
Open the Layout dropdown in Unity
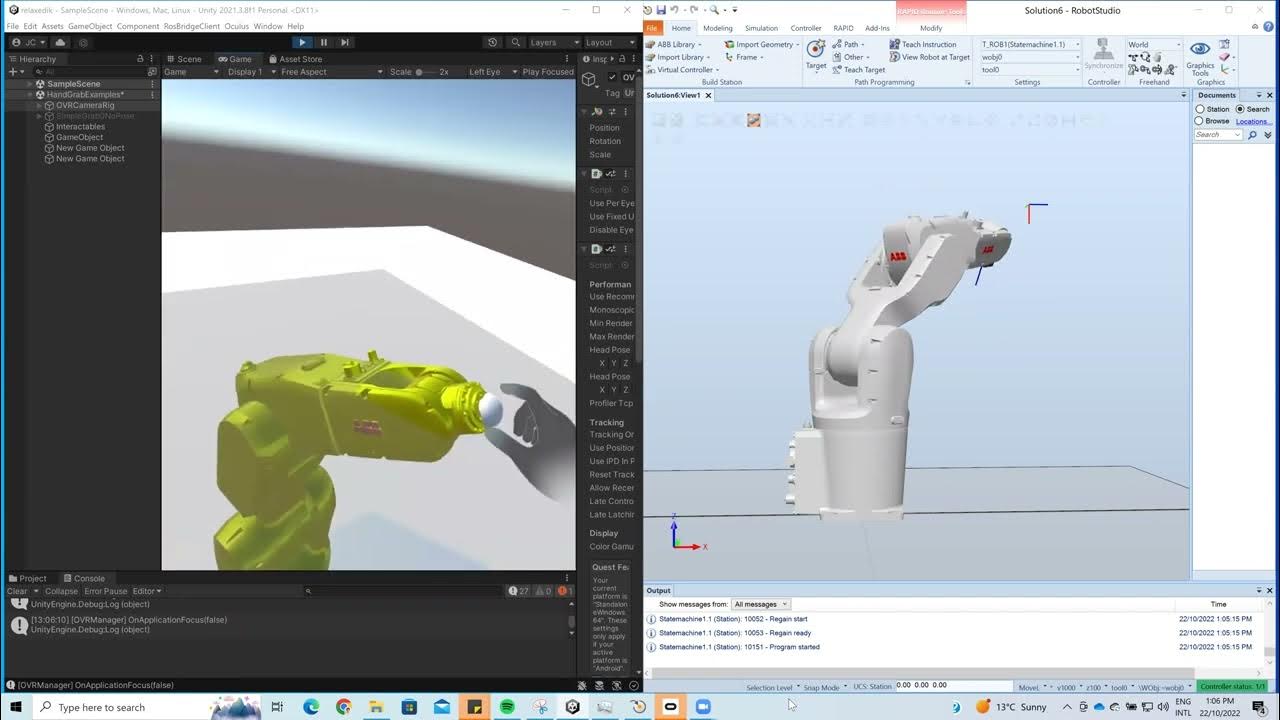[609, 42]
